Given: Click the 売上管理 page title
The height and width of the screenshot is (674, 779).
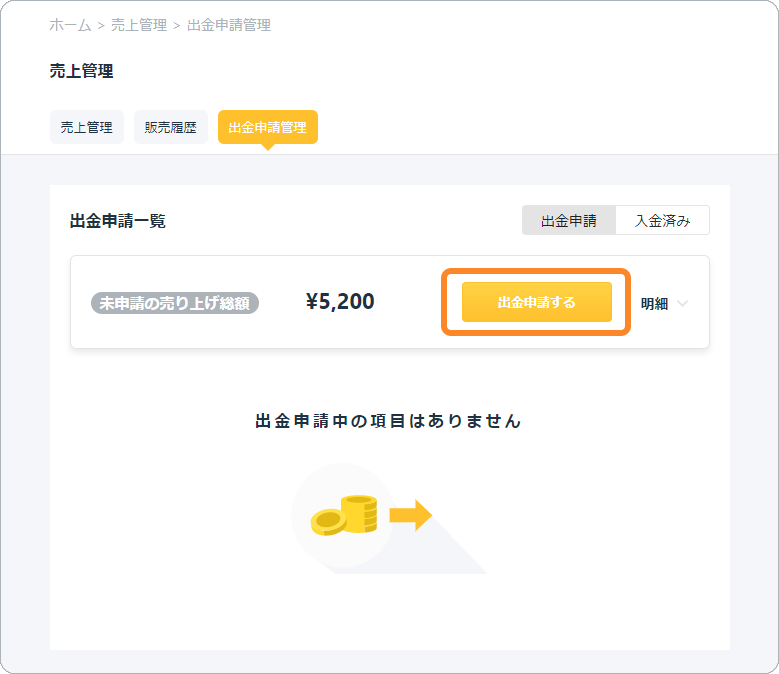Looking at the screenshot, I should coord(81,71).
